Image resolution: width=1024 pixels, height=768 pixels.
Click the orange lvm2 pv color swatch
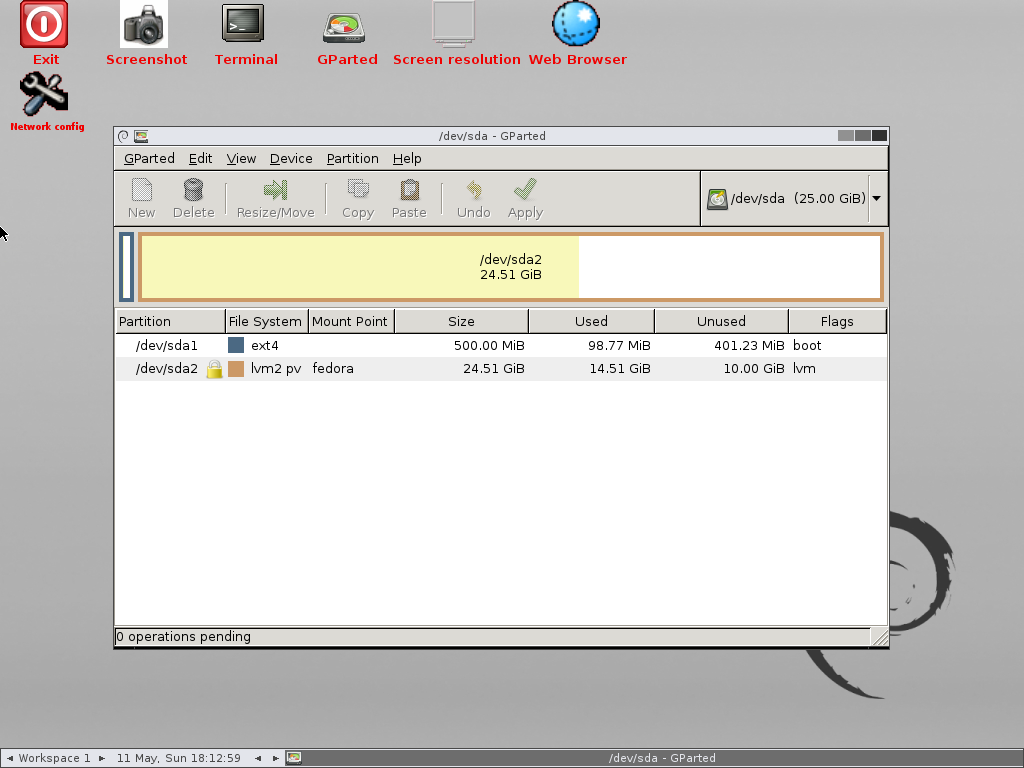pos(236,369)
